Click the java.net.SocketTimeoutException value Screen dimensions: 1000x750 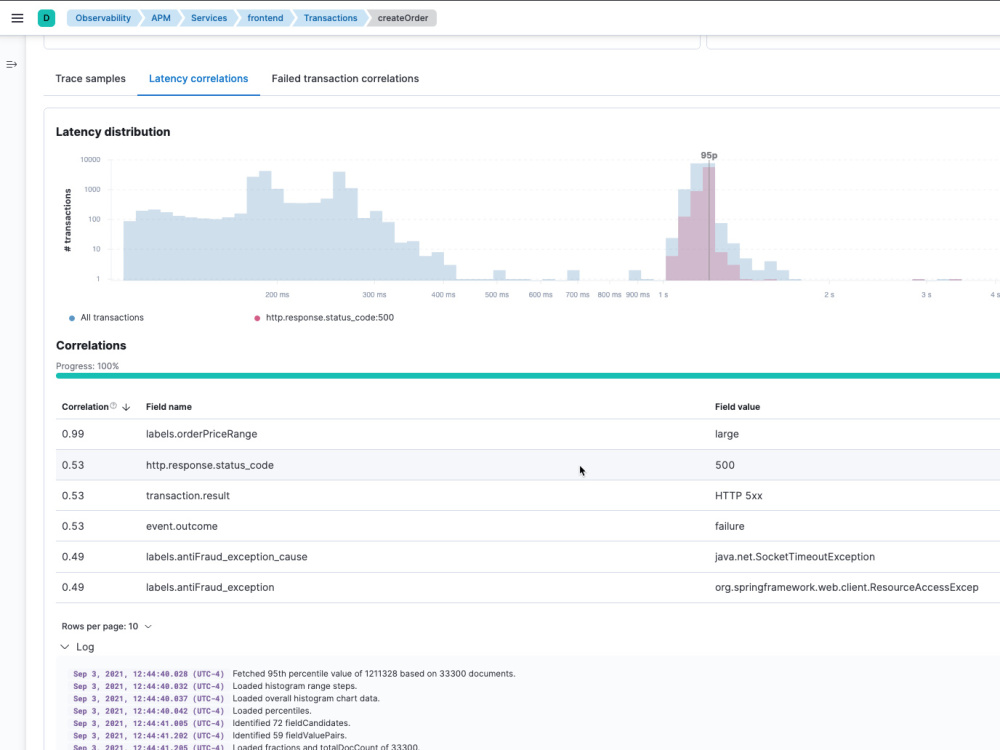click(x=795, y=557)
